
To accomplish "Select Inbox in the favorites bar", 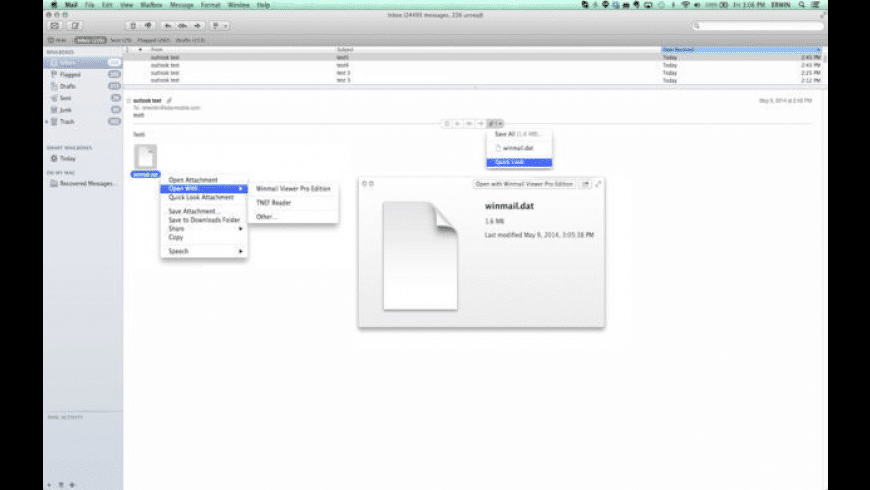I will 90,41.
